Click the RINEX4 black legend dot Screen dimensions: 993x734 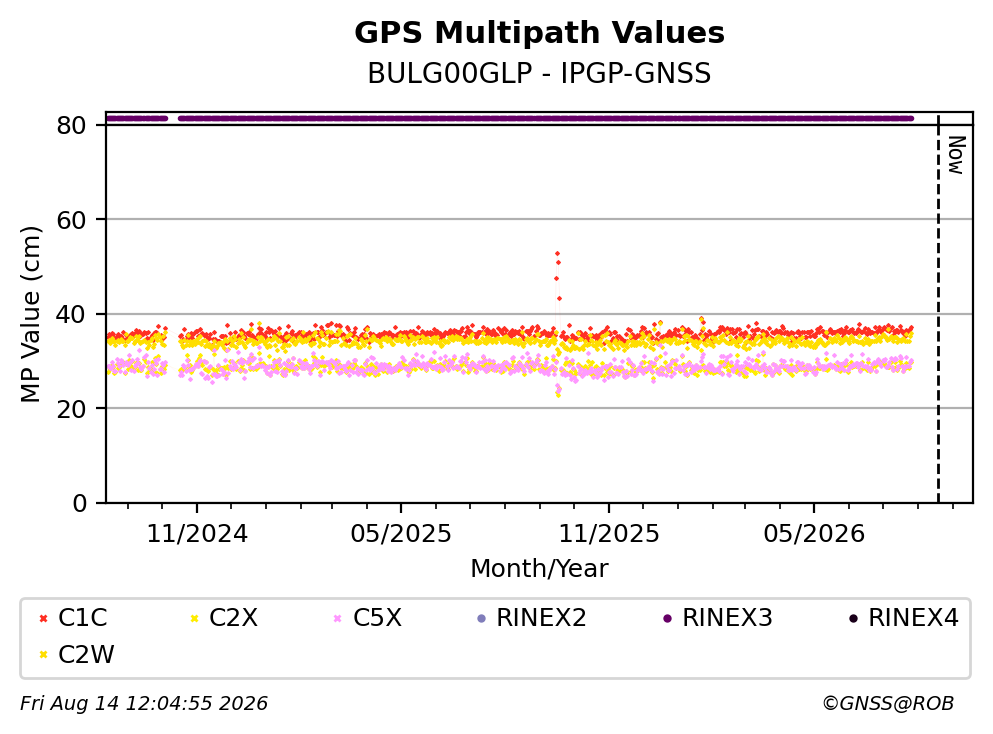[853, 618]
